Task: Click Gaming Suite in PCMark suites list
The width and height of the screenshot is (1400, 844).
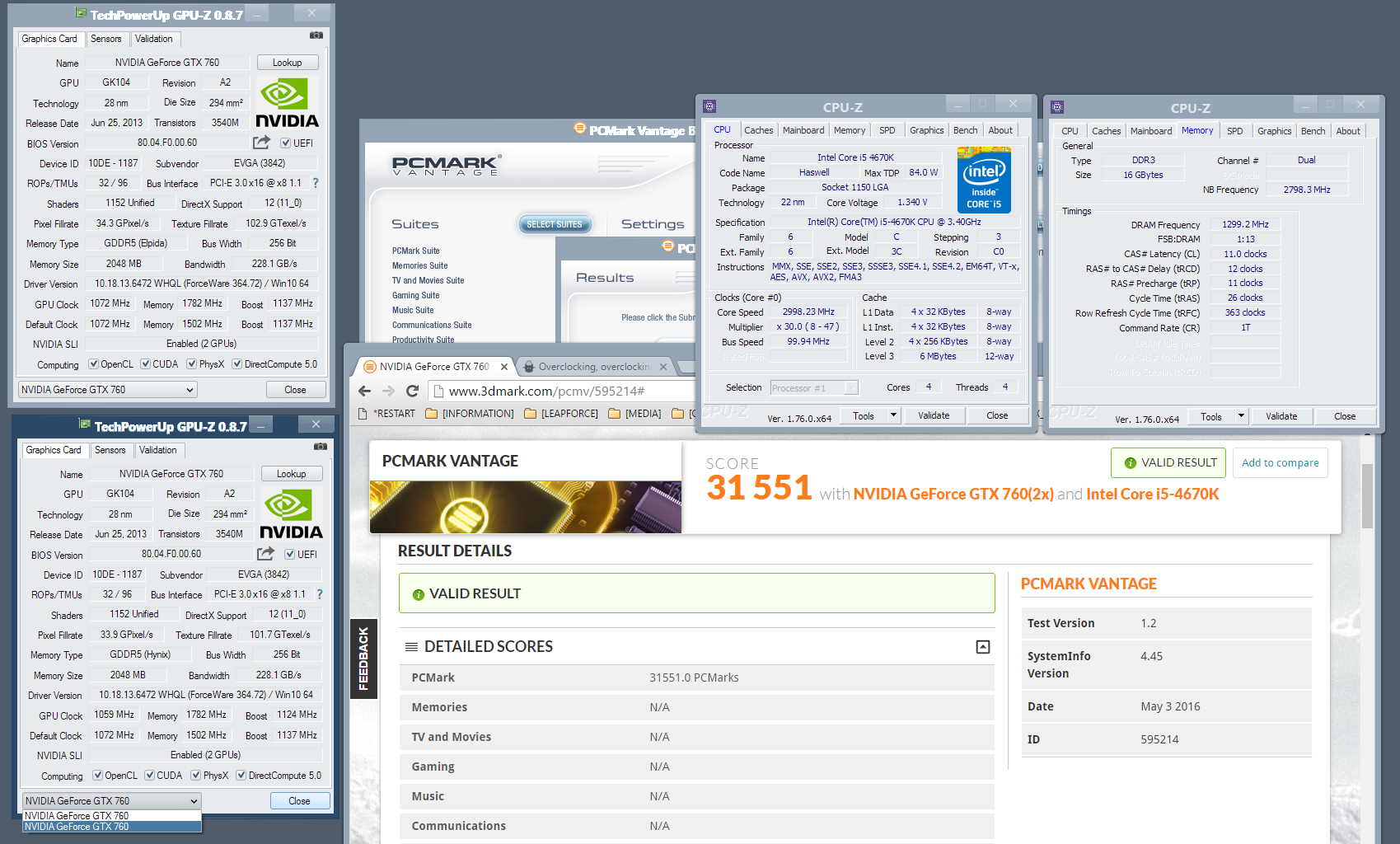Action: click(416, 295)
